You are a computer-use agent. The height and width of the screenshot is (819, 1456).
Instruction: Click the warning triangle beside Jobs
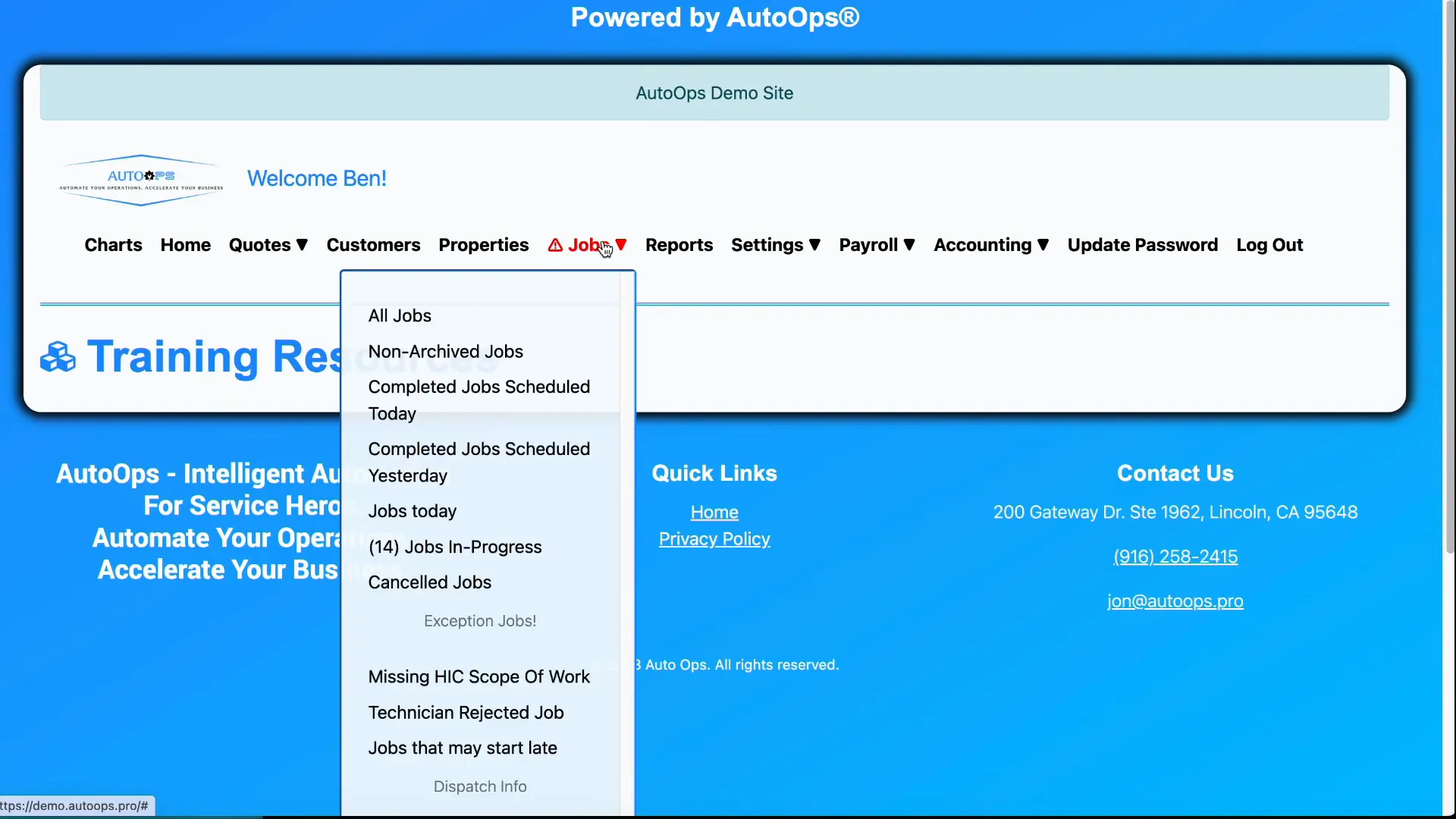(x=557, y=244)
